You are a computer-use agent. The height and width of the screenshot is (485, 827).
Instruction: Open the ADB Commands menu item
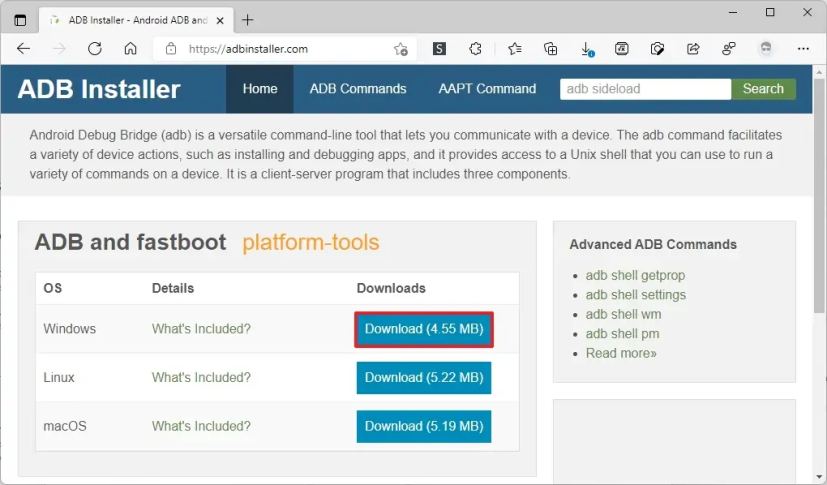pyautogui.click(x=358, y=89)
